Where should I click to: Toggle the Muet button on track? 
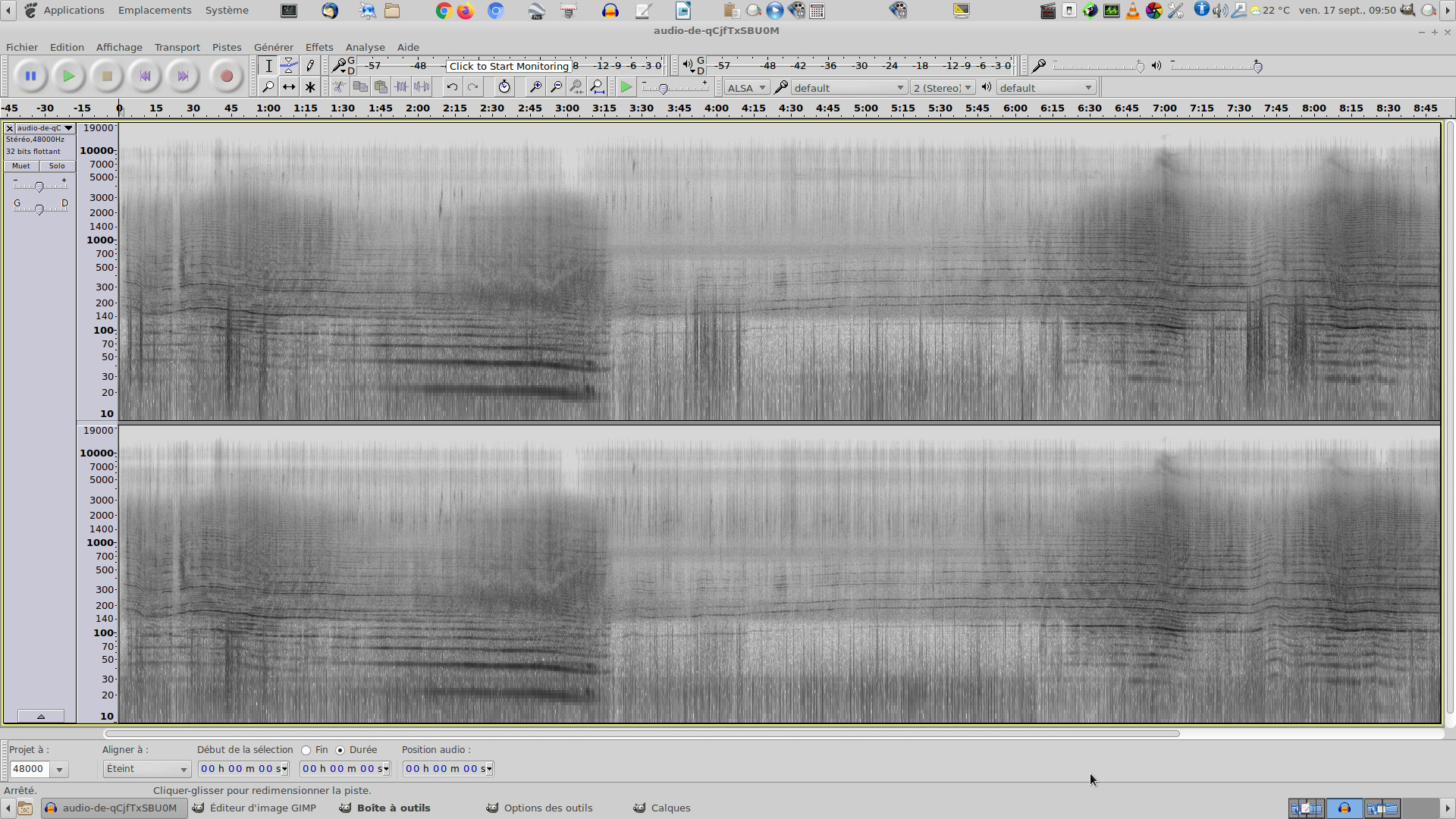(x=21, y=166)
